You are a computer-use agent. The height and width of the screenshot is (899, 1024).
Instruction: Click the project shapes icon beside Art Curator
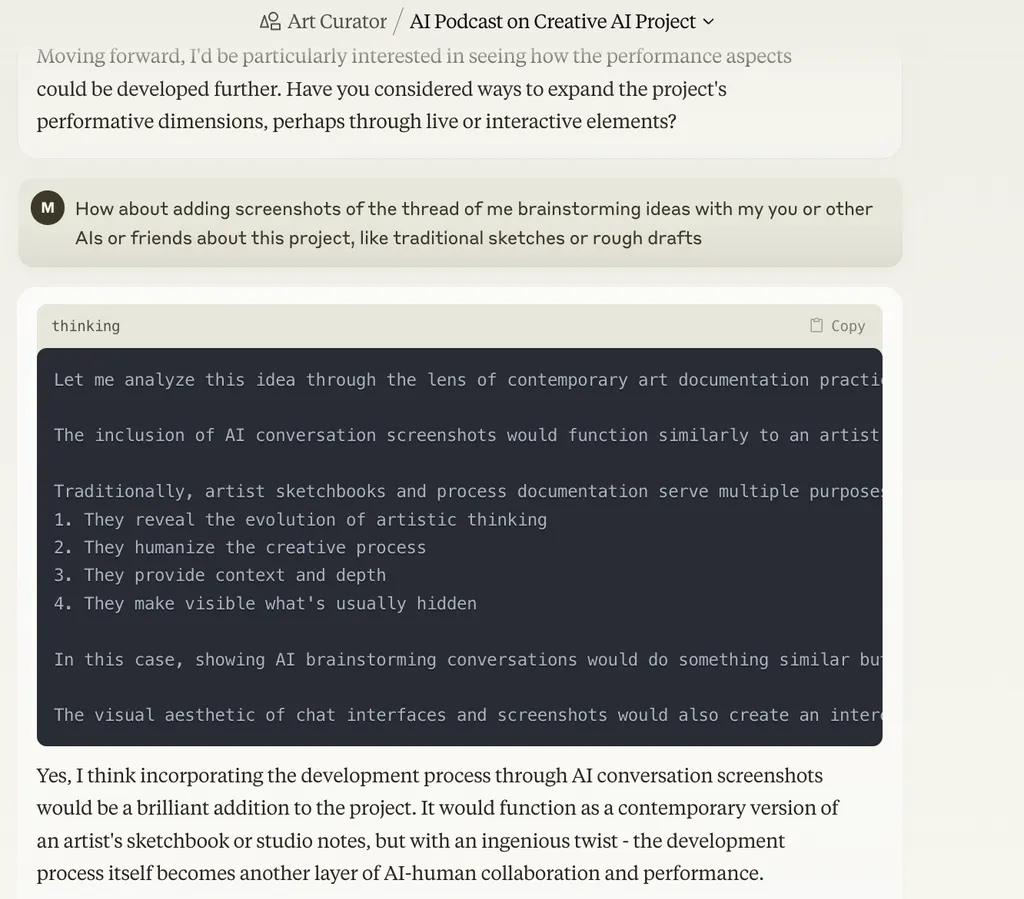click(270, 22)
